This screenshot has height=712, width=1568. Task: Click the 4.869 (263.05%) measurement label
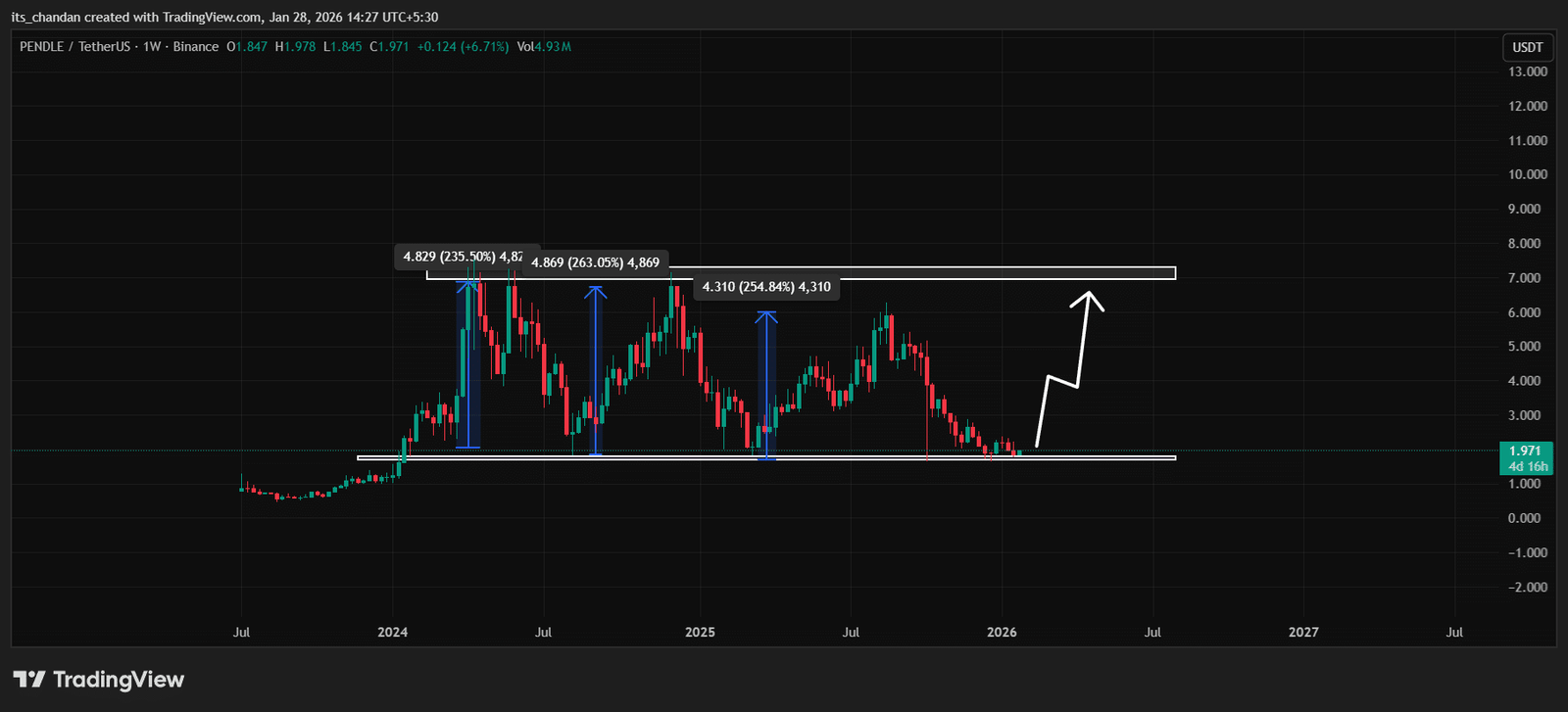(596, 262)
